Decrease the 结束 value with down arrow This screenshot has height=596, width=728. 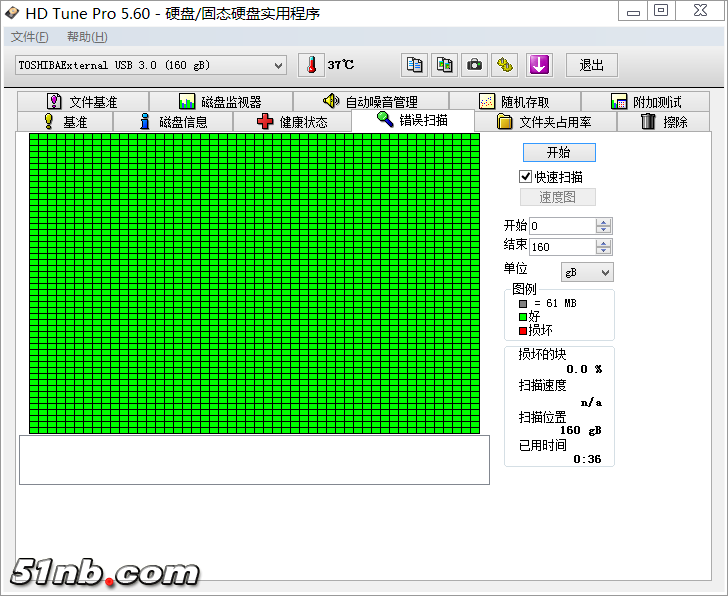(x=604, y=251)
